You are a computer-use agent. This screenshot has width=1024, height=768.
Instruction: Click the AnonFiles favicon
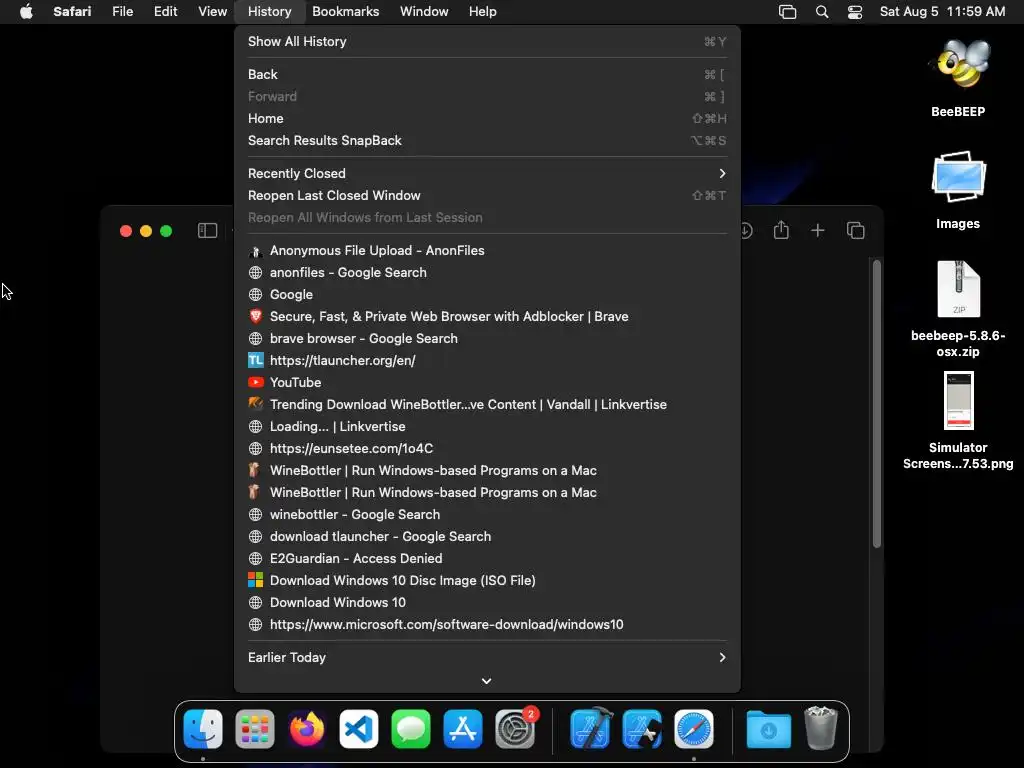click(255, 251)
